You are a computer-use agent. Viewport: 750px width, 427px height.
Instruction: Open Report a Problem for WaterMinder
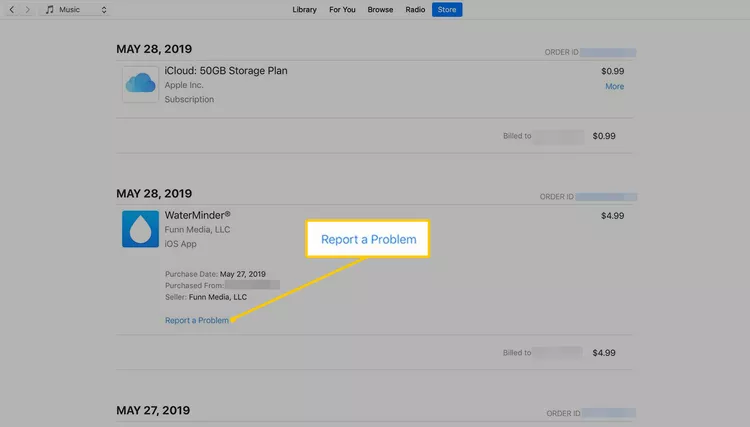[x=197, y=320]
